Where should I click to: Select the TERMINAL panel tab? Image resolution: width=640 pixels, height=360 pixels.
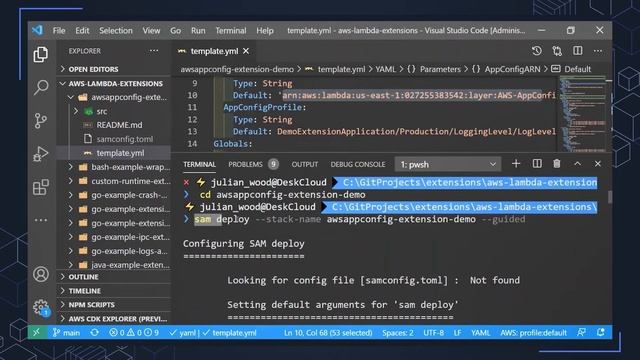[199, 164]
